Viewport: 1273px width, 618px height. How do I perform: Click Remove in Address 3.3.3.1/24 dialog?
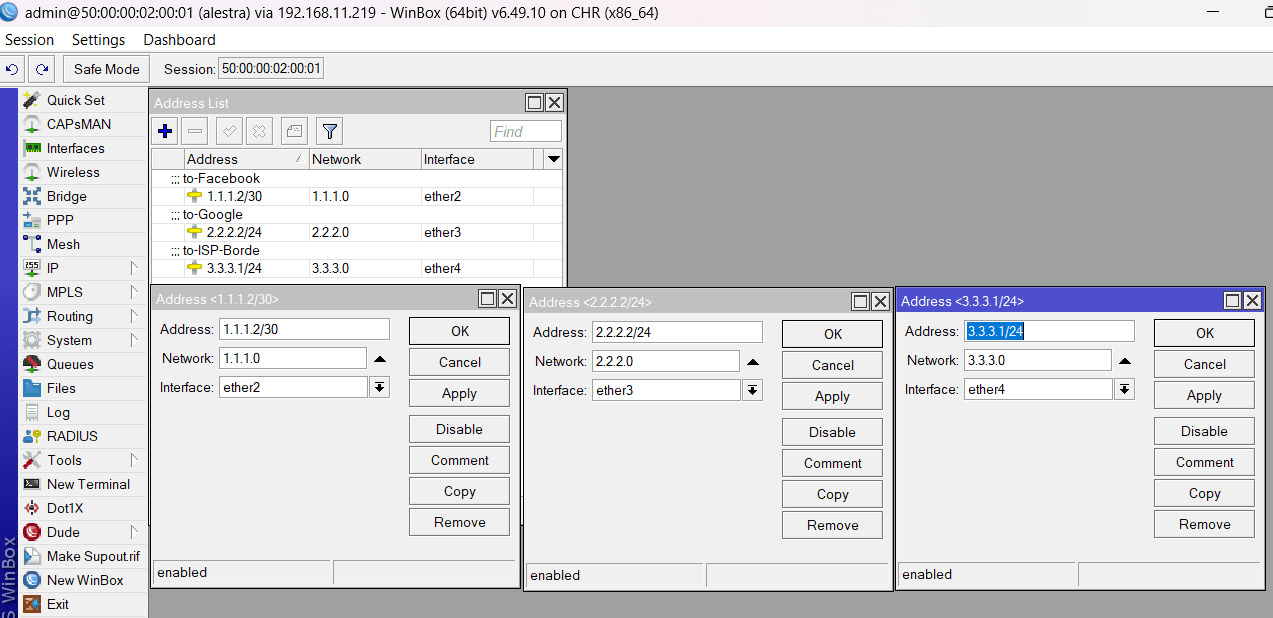tap(1204, 524)
